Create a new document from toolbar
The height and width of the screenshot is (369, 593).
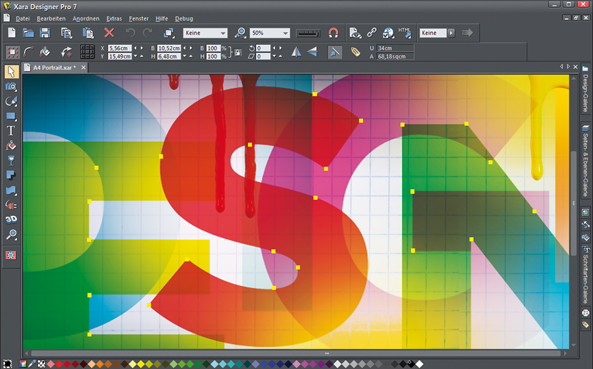click(x=12, y=33)
